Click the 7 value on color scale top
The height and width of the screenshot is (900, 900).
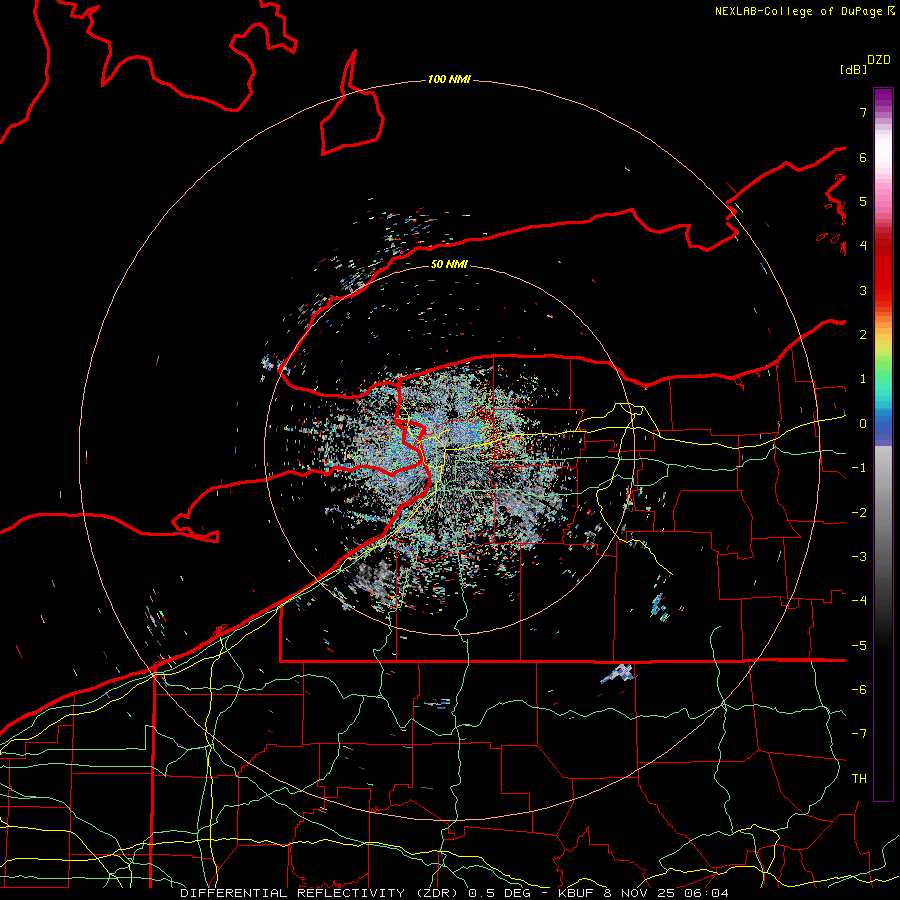[x=863, y=112]
